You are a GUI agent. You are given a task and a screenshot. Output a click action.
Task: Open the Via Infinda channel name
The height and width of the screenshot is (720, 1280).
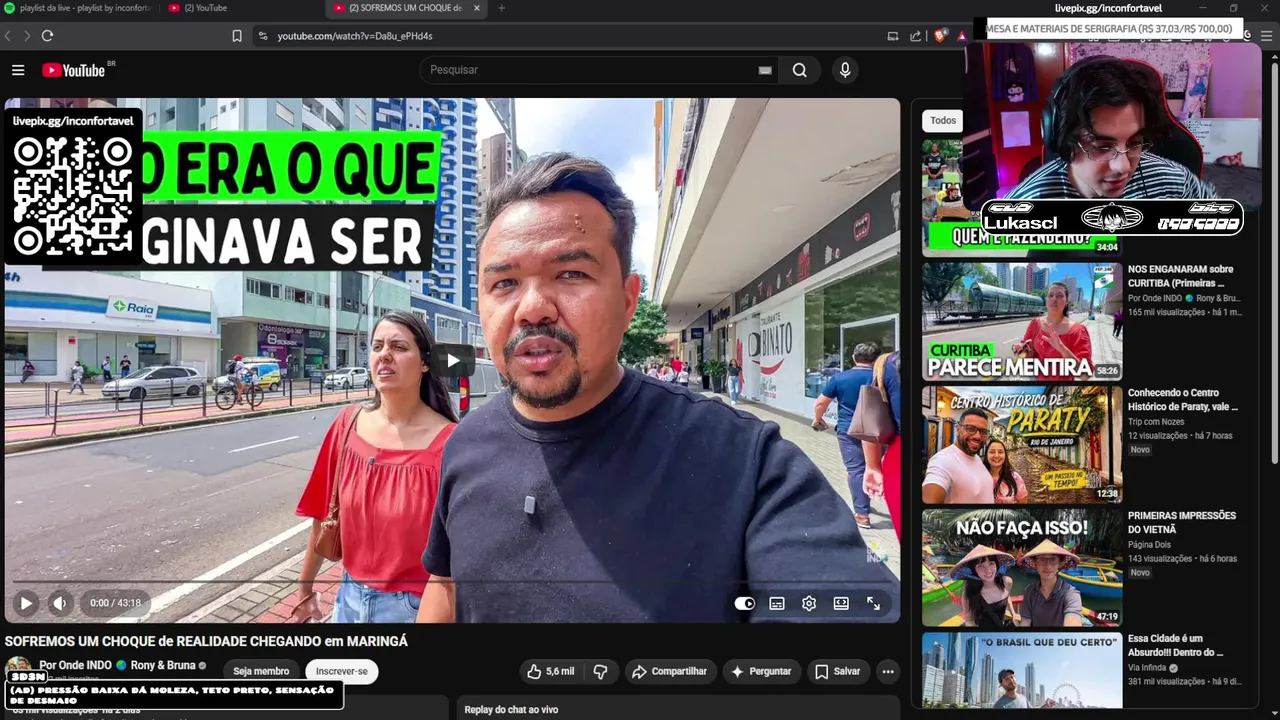pos(1147,668)
